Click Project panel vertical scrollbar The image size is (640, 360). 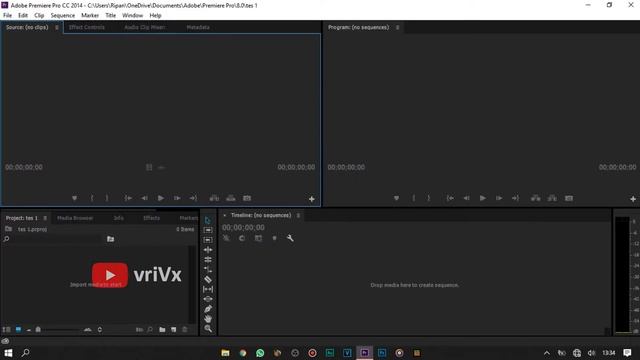click(191, 284)
